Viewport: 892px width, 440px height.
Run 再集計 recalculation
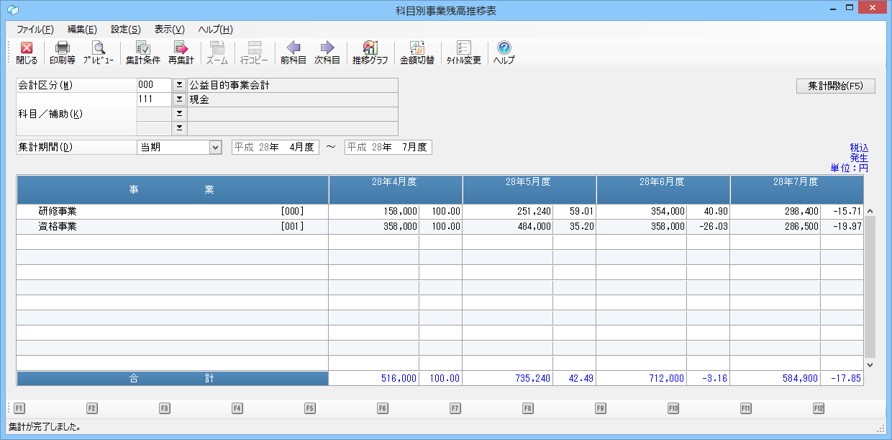[180, 53]
